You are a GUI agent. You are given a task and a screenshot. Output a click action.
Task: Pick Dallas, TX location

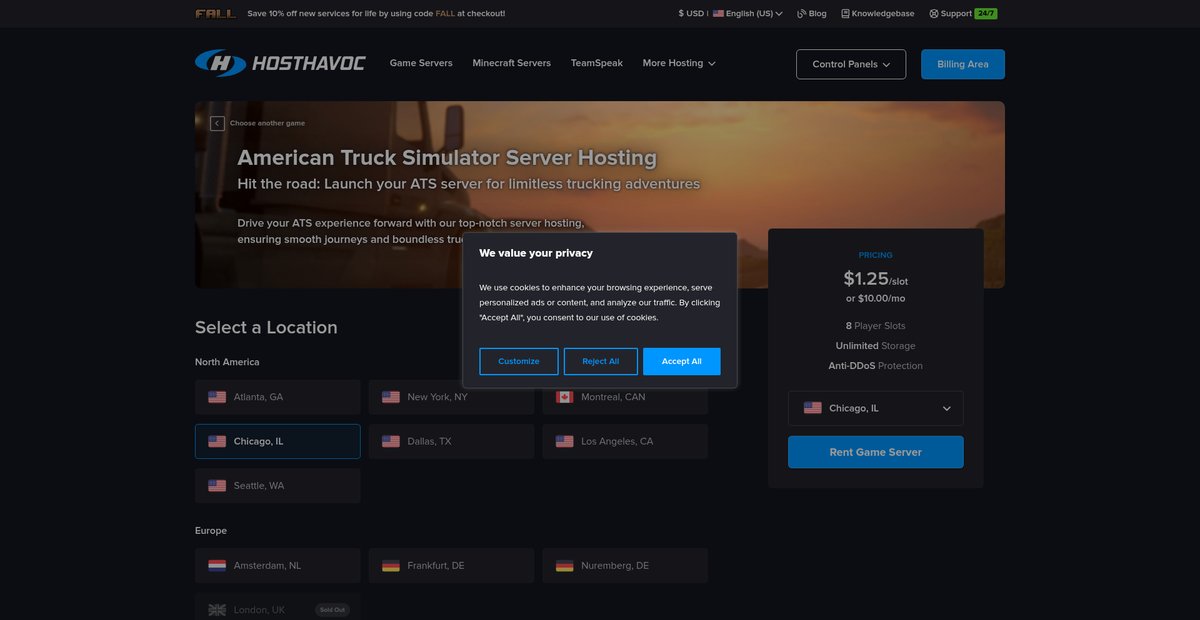pos(451,441)
